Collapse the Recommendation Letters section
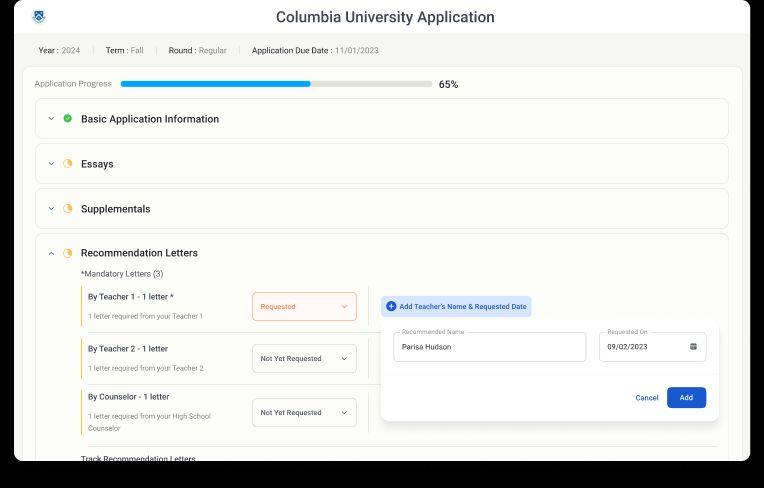764x488 pixels. coord(51,253)
